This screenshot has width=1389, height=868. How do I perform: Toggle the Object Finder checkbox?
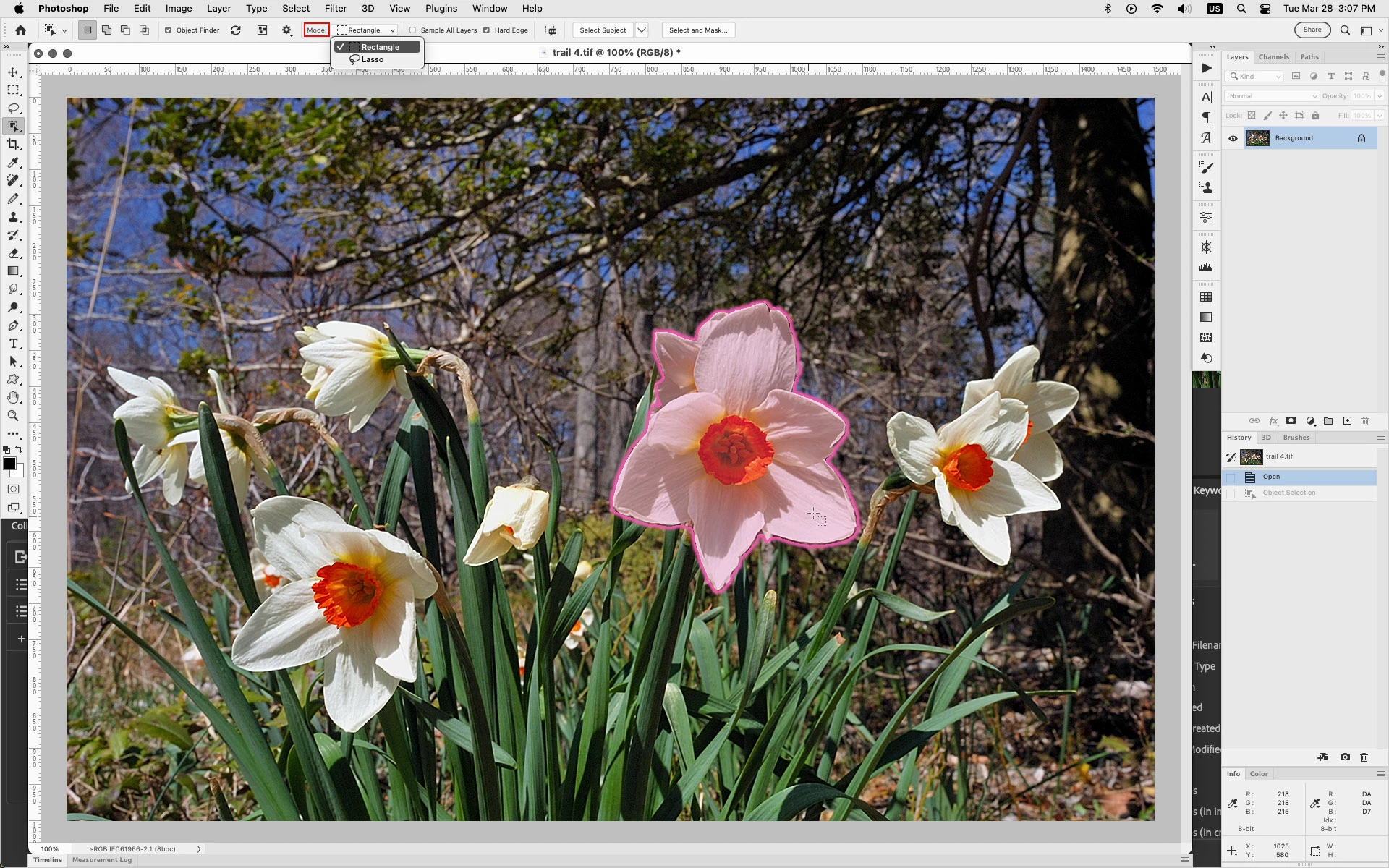[169, 30]
